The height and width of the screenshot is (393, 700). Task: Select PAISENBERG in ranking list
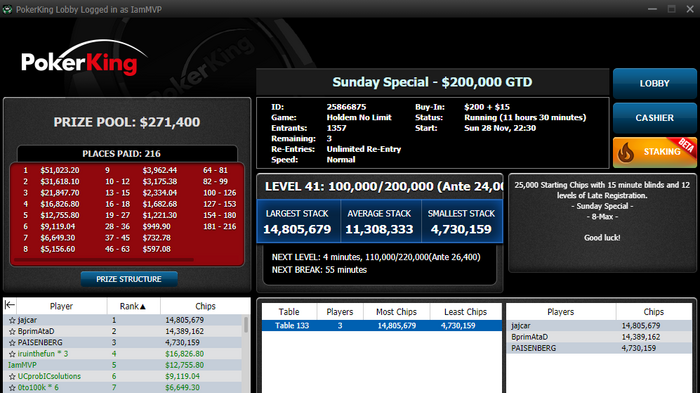pos(123,343)
